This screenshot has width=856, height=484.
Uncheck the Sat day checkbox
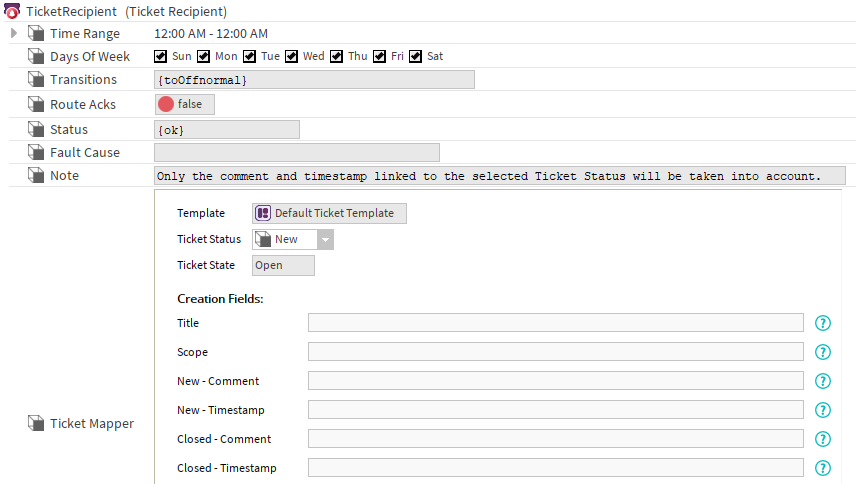pyautogui.click(x=415, y=56)
